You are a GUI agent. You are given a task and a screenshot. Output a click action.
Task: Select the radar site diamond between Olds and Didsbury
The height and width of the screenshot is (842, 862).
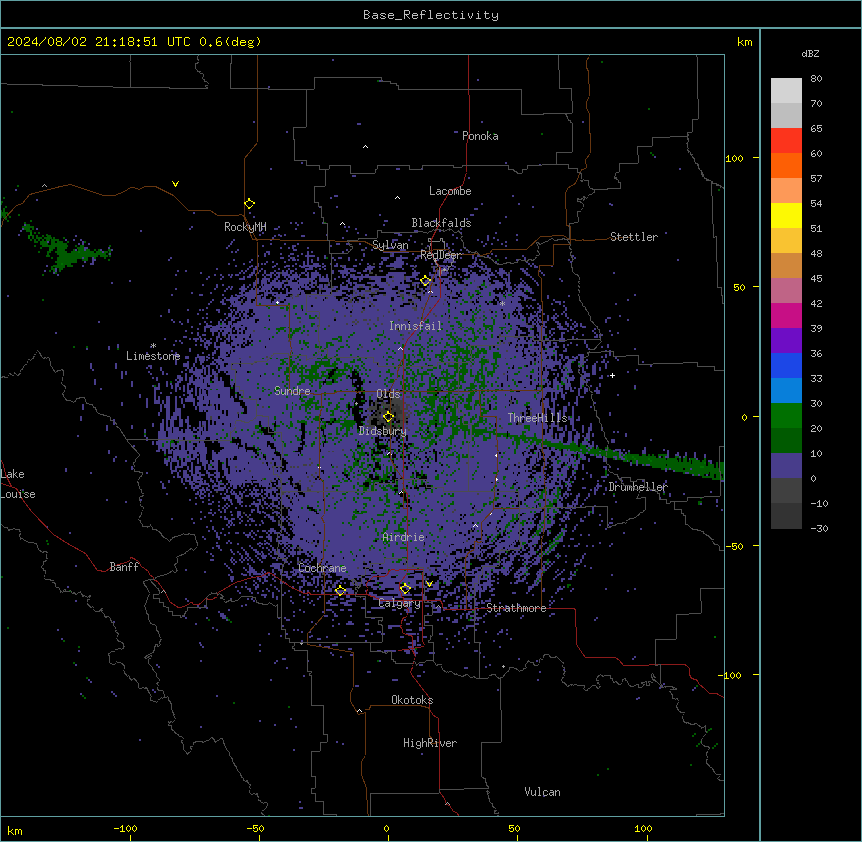click(x=388, y=417)
